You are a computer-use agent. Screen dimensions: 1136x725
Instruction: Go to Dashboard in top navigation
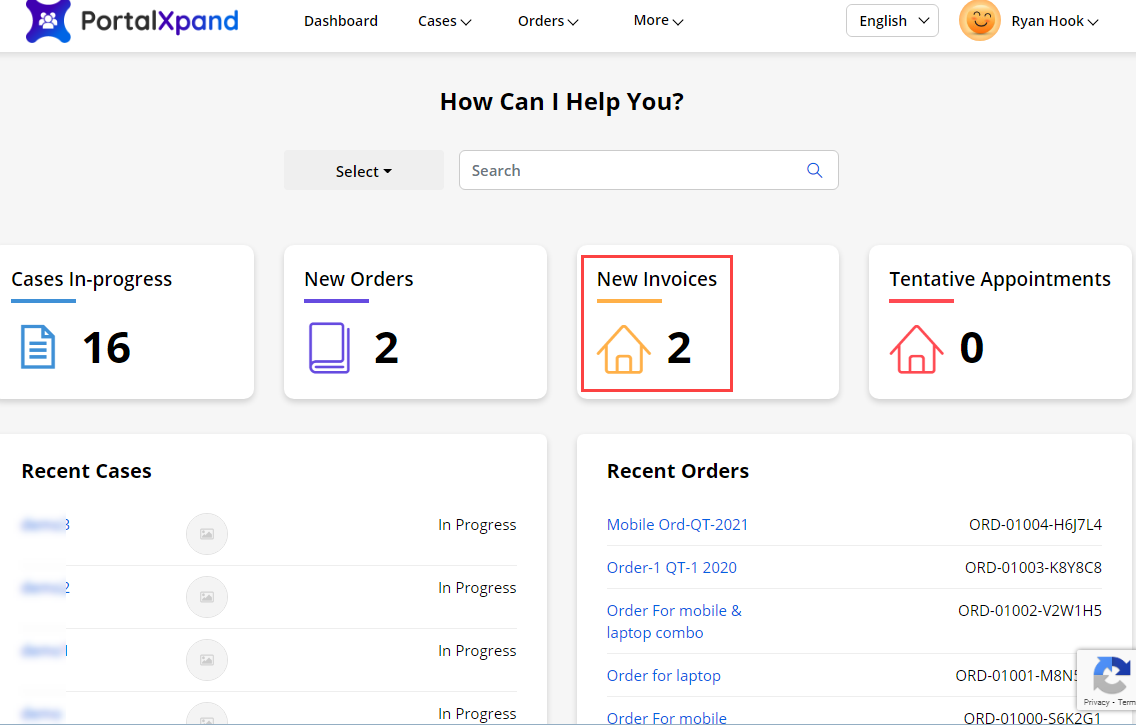coord(341,21)
